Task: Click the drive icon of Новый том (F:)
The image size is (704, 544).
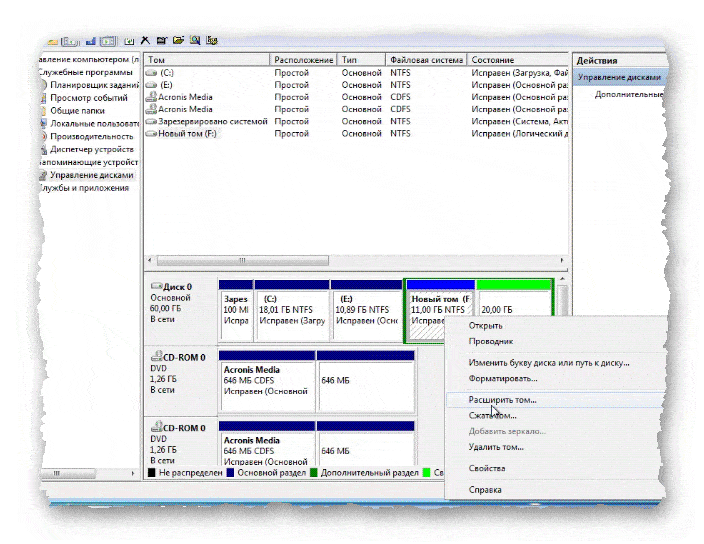Action: [151, 133]
